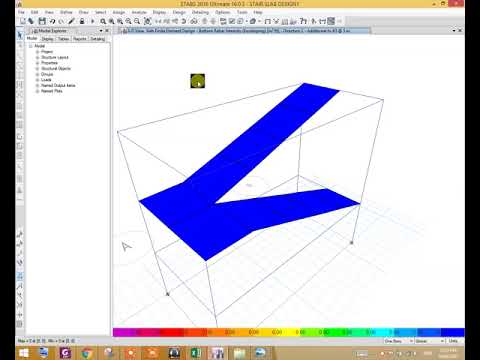The width and height of the screenshot is (480, 360).
Task: Undo the last action
Action: point(52,21)
